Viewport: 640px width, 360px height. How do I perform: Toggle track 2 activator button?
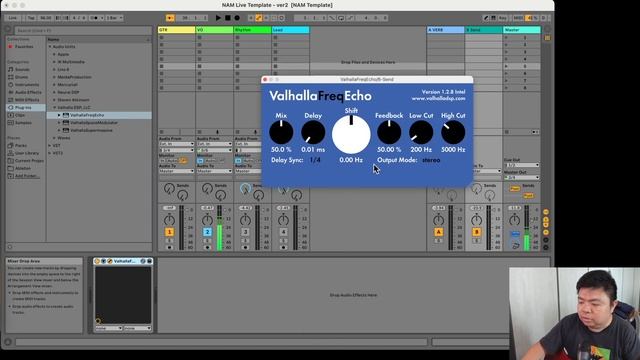click(x=207, y=232)
